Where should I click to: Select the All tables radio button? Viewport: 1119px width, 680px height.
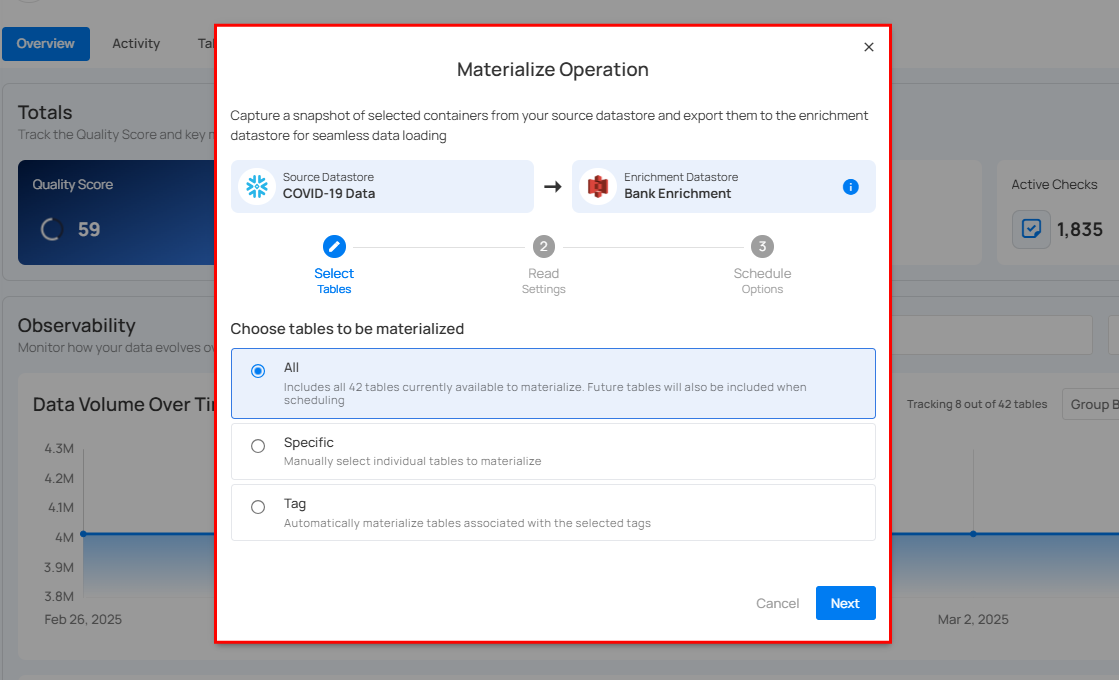pos(258,371)
